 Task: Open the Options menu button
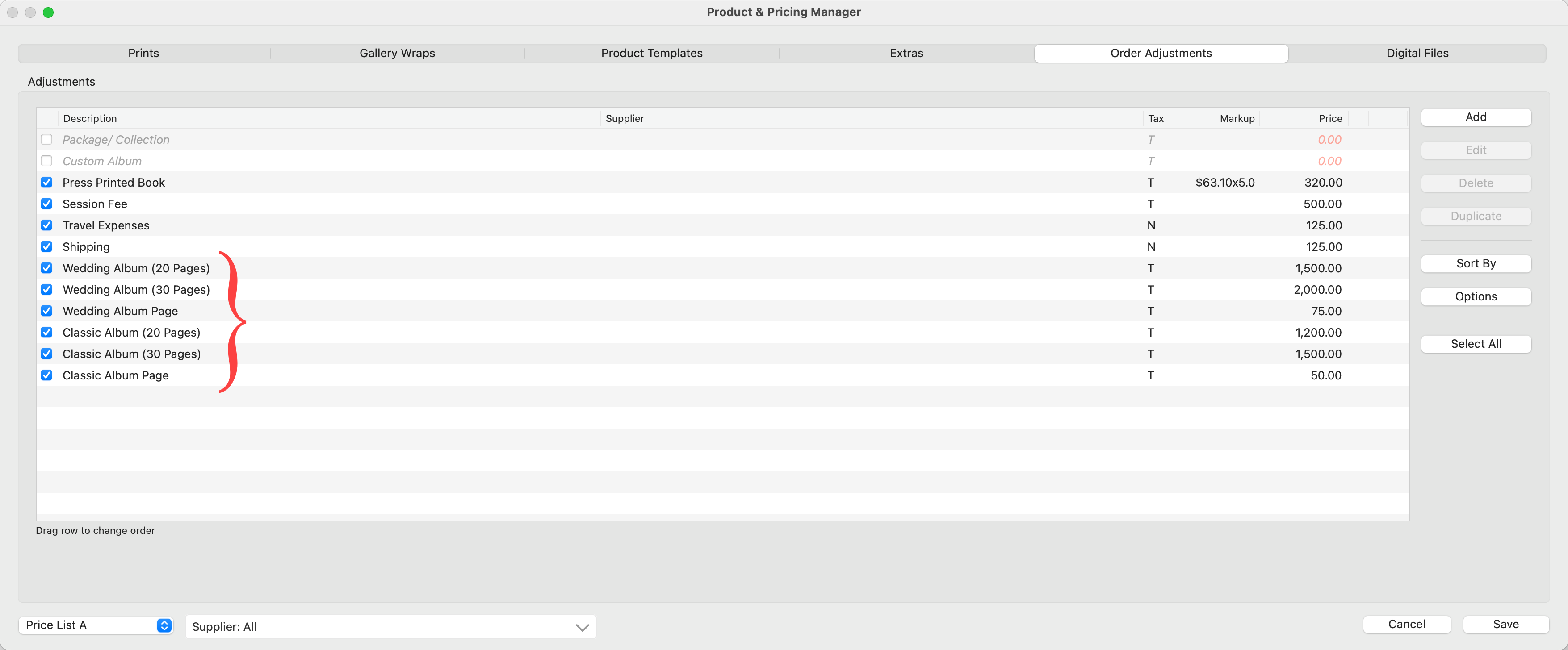pyautogui.click(x=1475, y=297)
